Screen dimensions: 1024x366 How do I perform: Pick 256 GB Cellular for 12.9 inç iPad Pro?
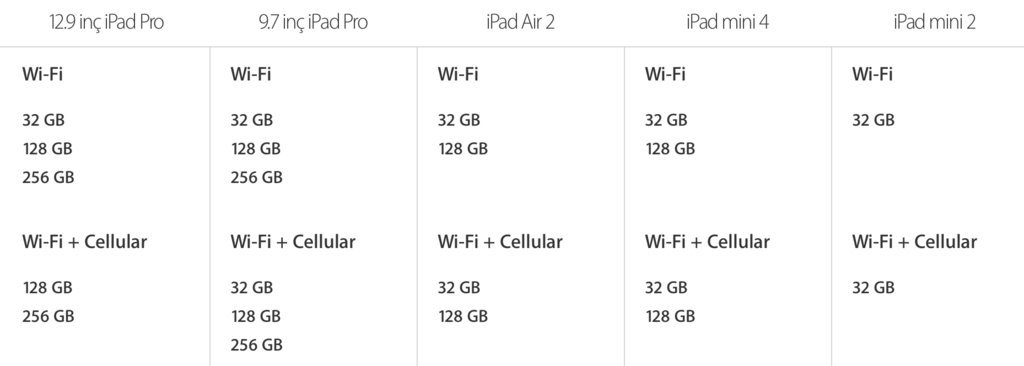tap(48, 316)
